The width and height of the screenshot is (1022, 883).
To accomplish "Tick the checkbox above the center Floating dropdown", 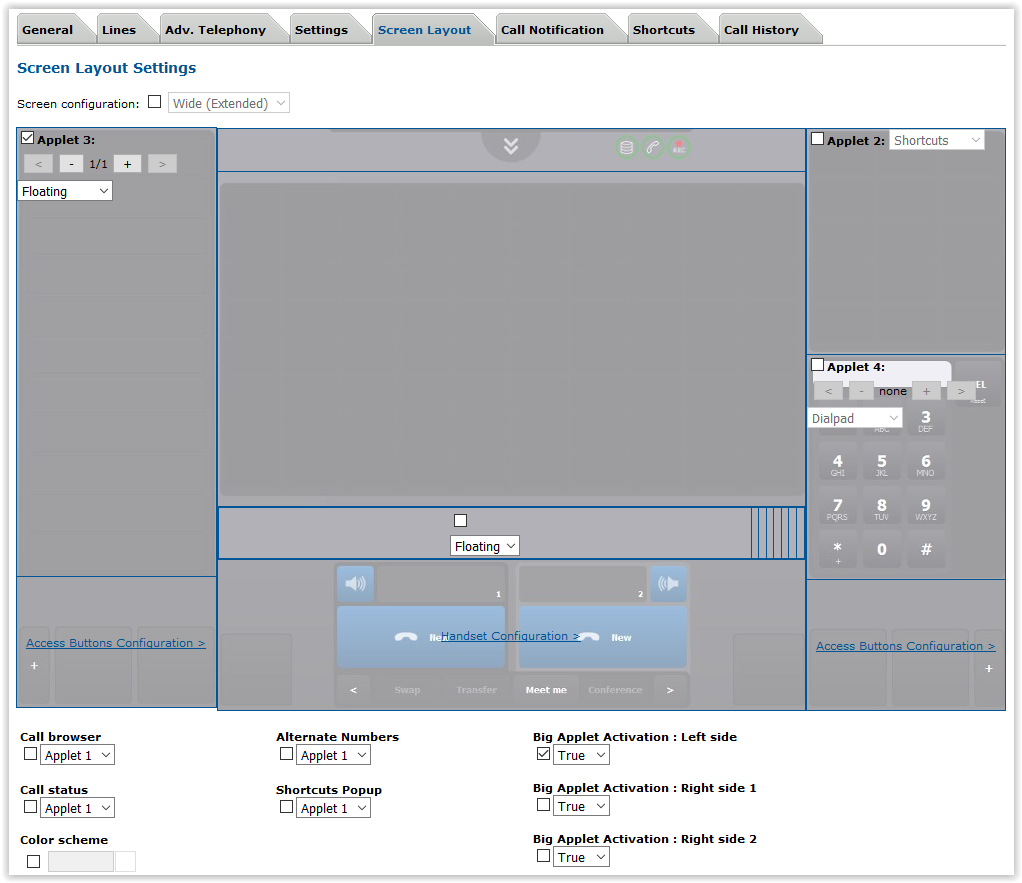I will 461,521.
